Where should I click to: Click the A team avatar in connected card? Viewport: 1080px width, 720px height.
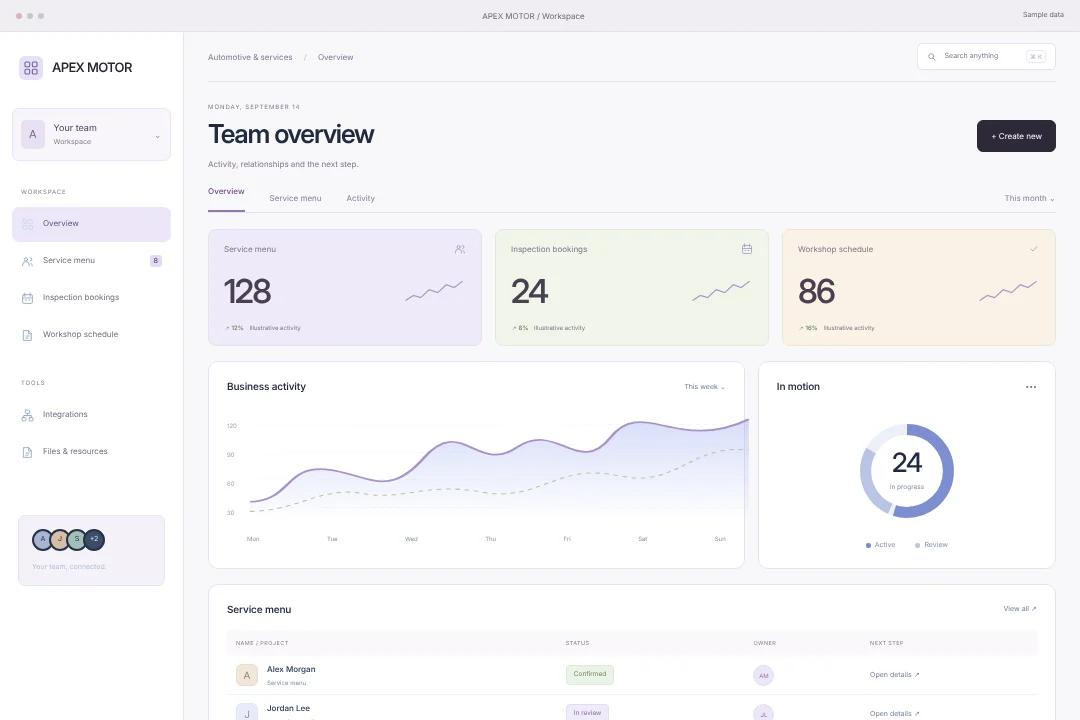point(43,539)
